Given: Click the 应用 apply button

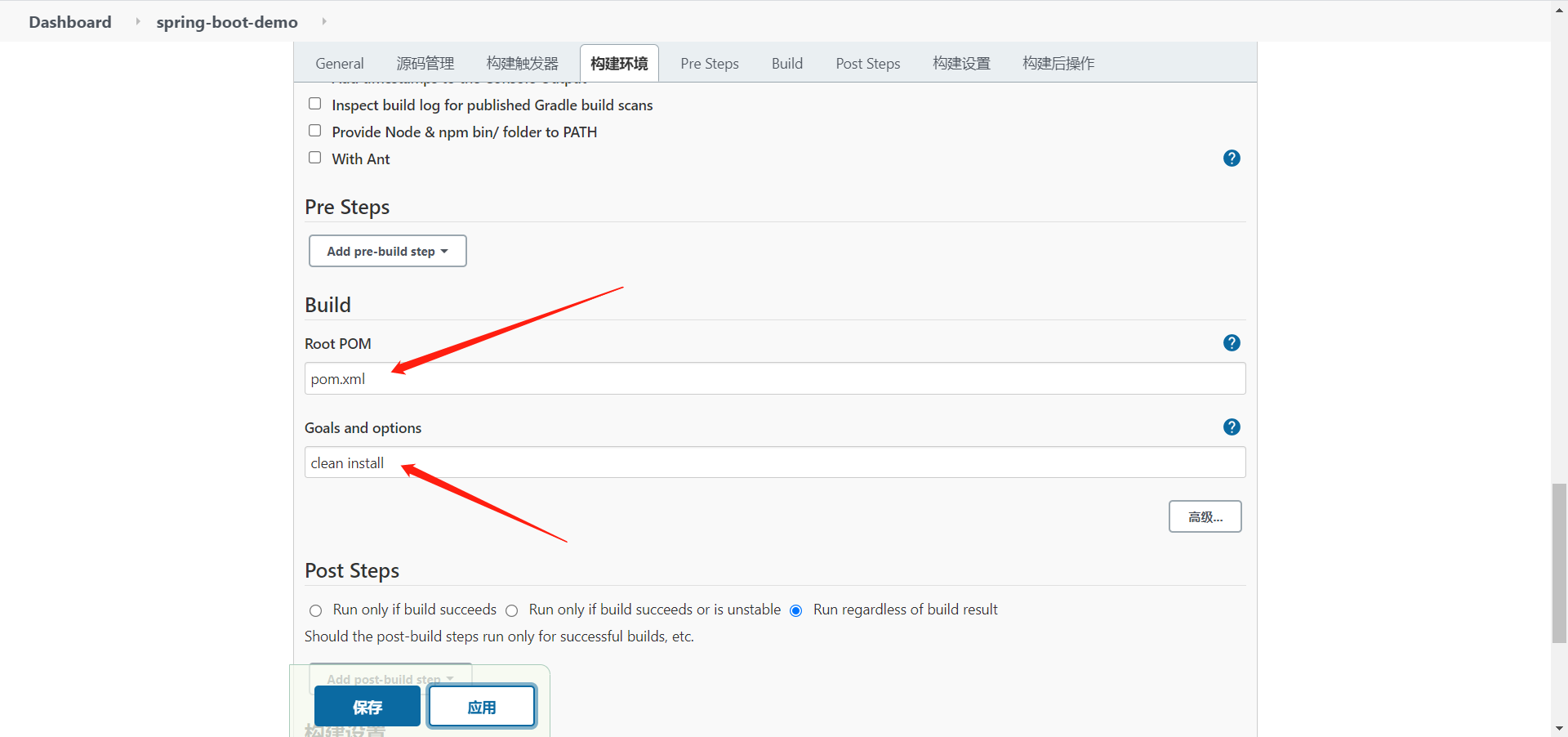Looking at the screenshot, I should pos(482,707).
